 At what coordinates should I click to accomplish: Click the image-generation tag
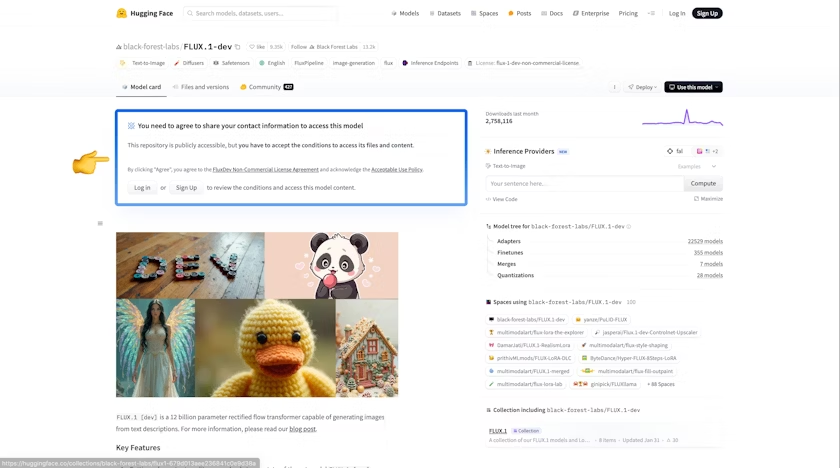coord(354,63)
